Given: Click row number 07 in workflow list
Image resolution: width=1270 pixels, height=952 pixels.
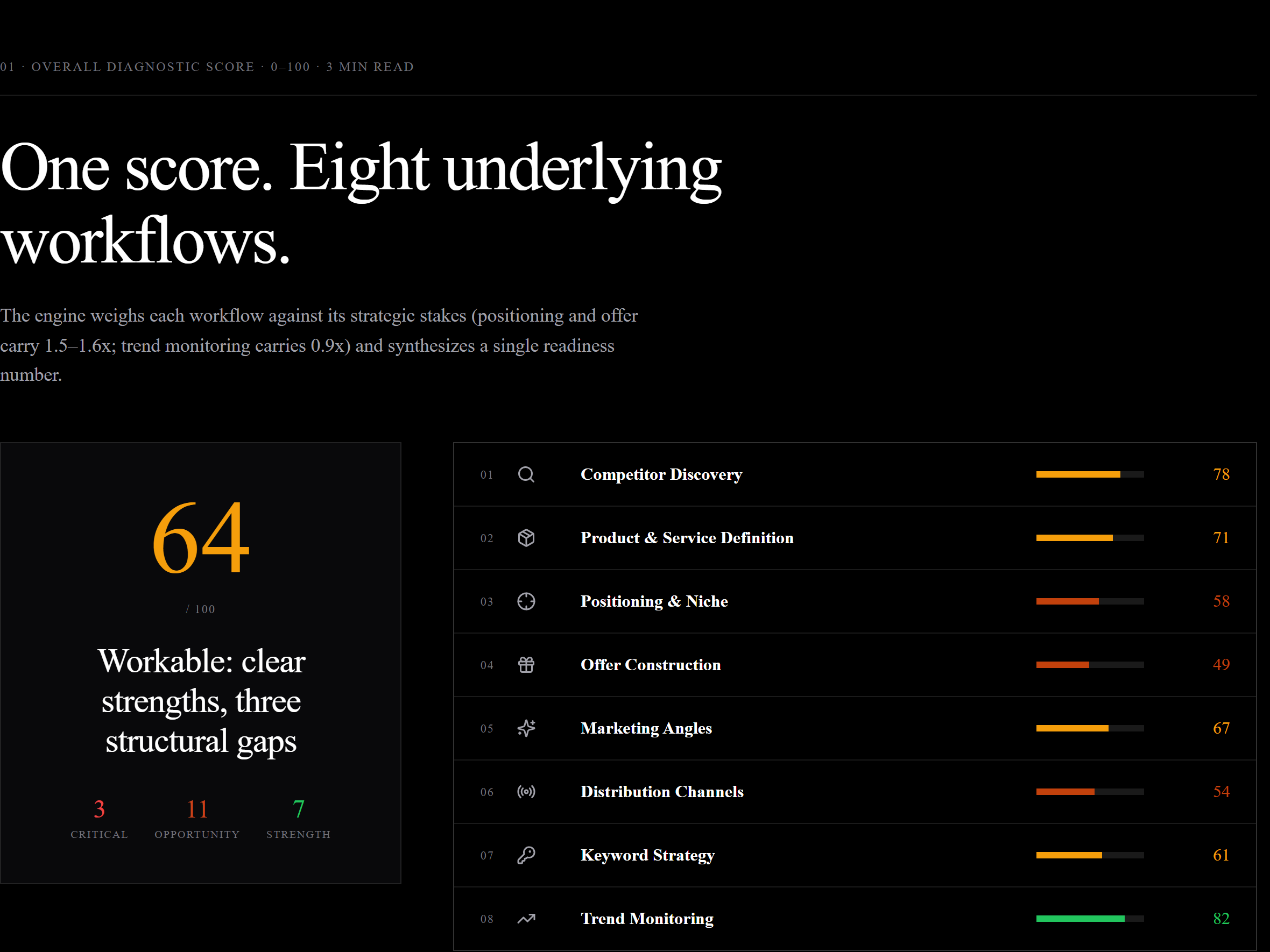Looking at the screenshot, I should pos(487,855).
